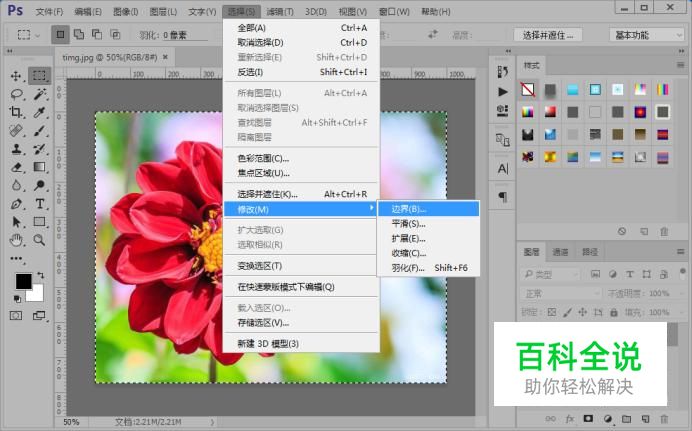Select the Dodge tool
Viewport: 692px width, 431px height.
(40, 185)
